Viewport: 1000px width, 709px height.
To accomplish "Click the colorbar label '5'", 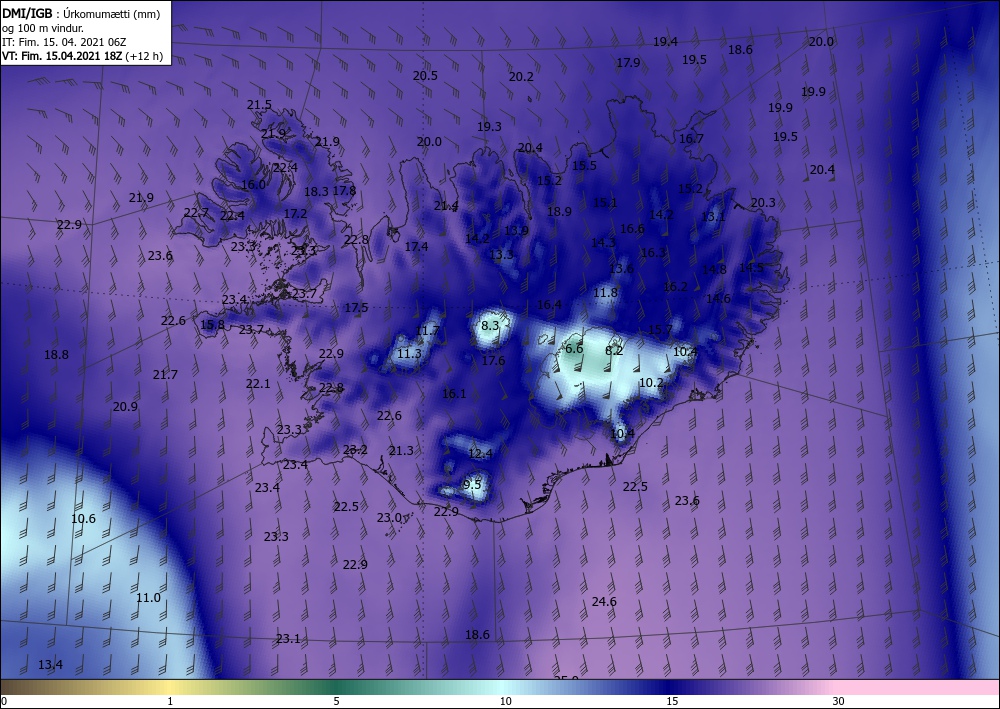I will pos(336,701).
